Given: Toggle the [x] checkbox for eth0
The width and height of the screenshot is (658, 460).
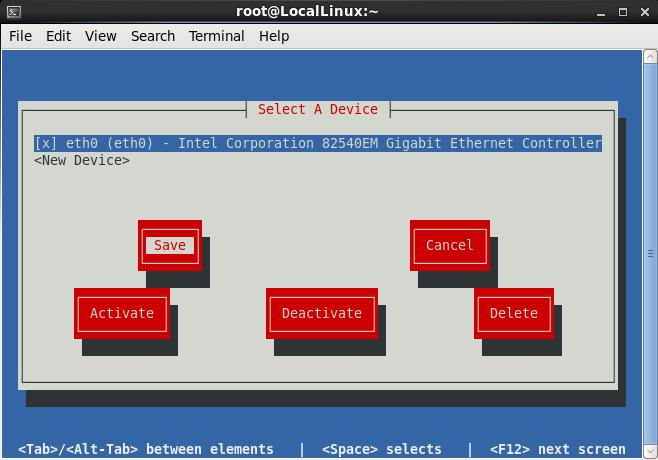Looking at the screenshot, I should pyautogui.click(x=45, y=143).
